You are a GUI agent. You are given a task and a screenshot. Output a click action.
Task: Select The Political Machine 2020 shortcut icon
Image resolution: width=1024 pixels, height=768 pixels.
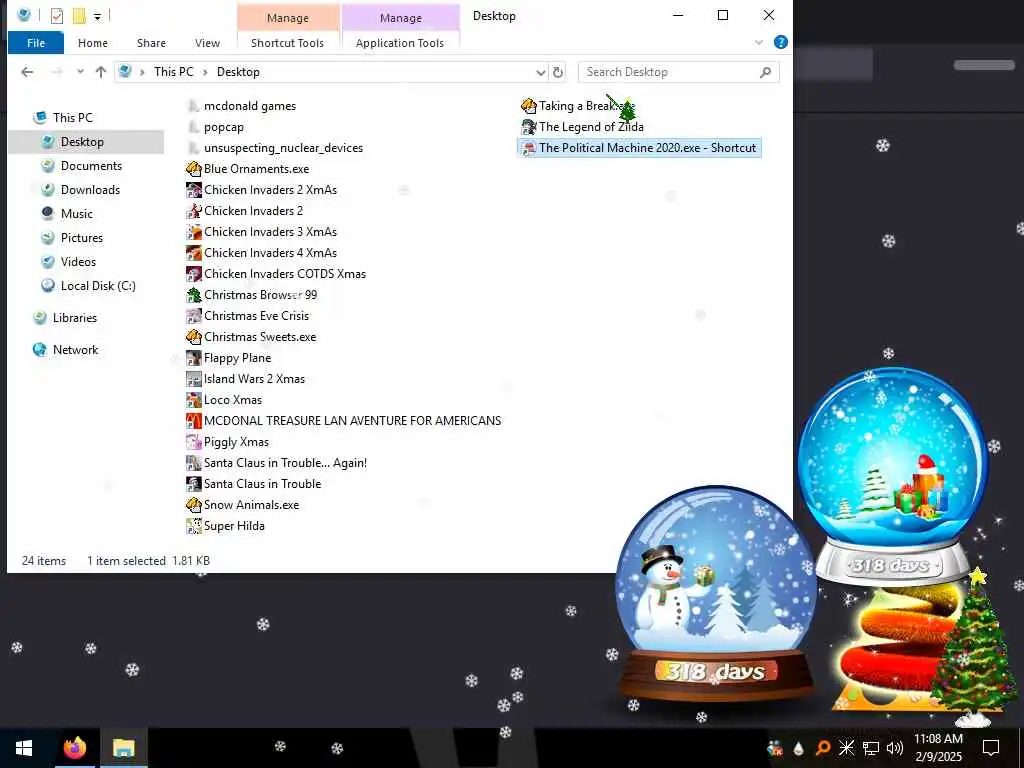528,148
